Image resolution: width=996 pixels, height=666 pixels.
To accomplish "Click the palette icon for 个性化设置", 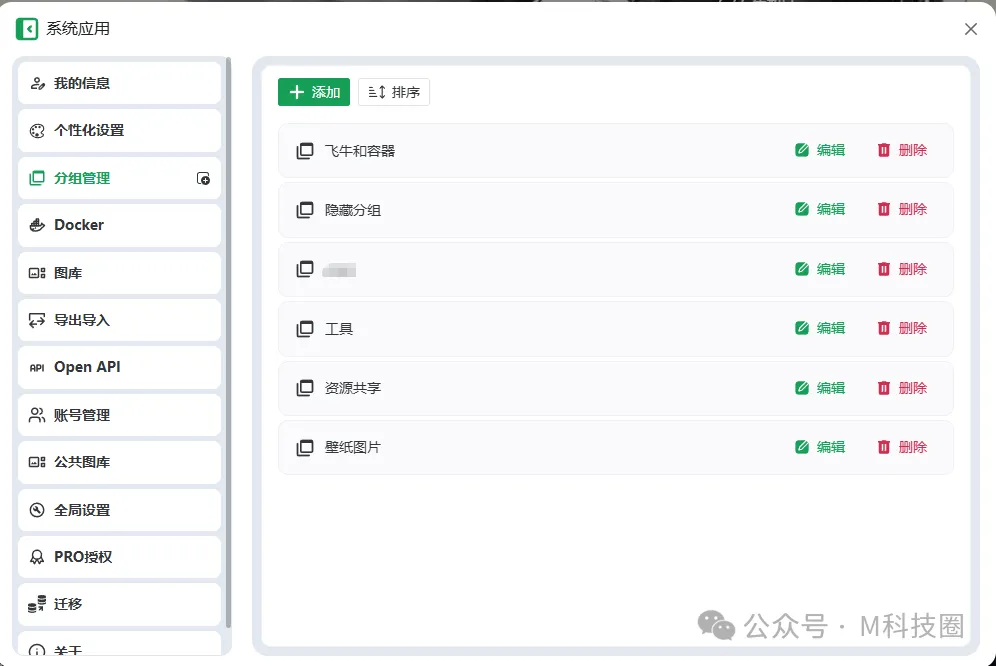I will pyautogui.click(x=37, y=131).
